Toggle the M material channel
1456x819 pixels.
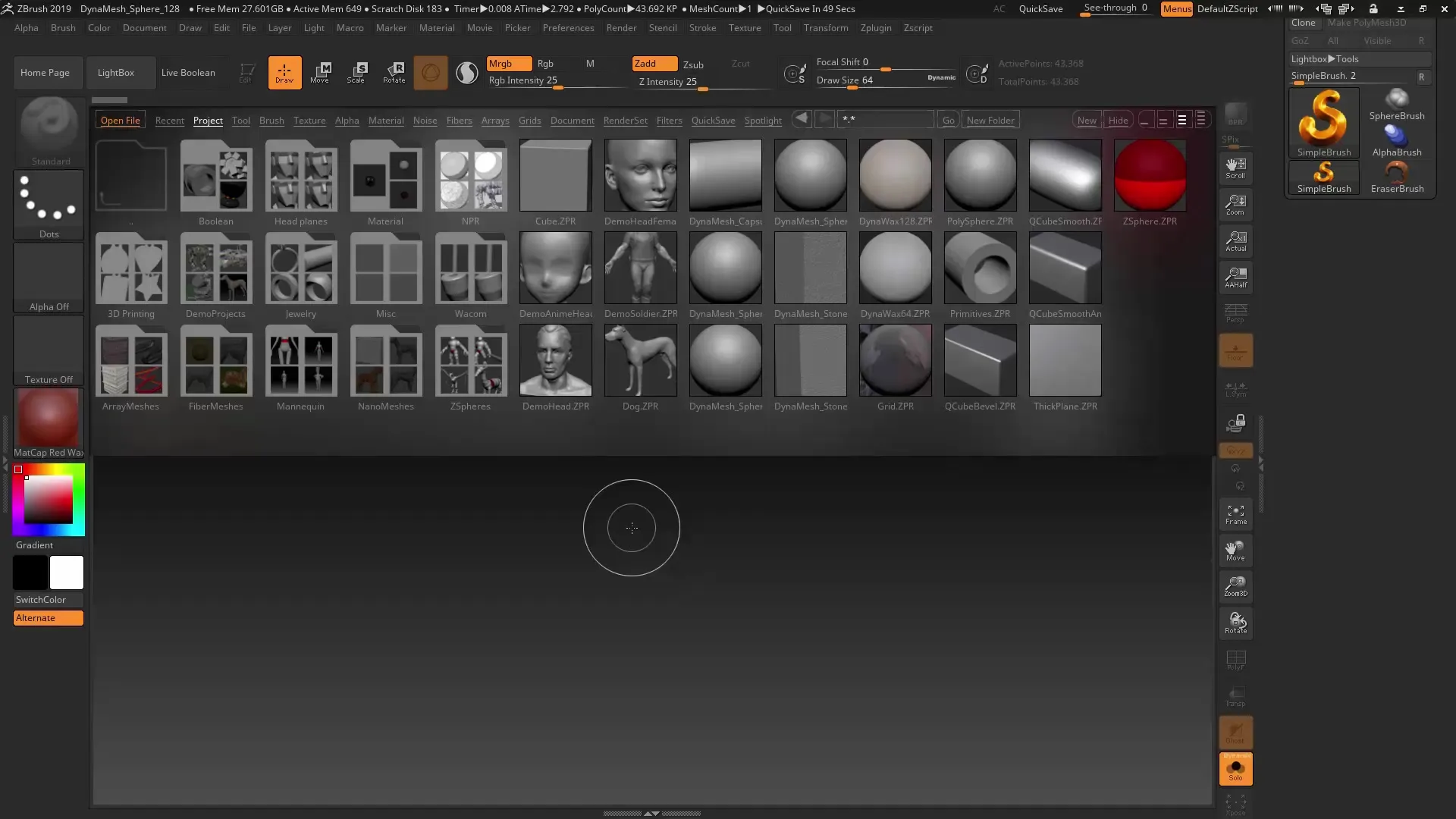(590, 64)
